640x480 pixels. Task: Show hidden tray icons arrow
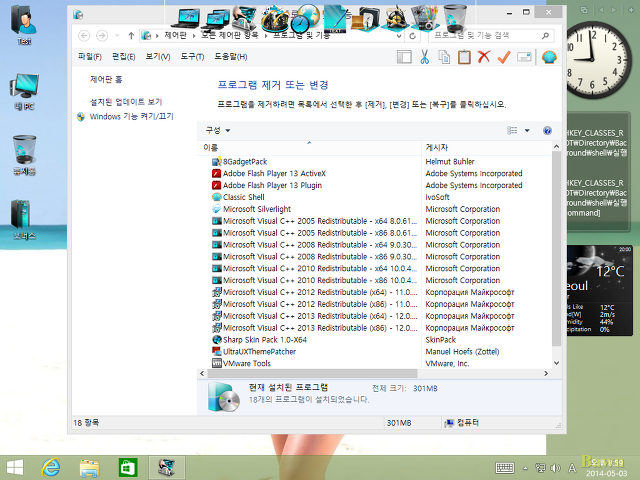tap(525, 469)
